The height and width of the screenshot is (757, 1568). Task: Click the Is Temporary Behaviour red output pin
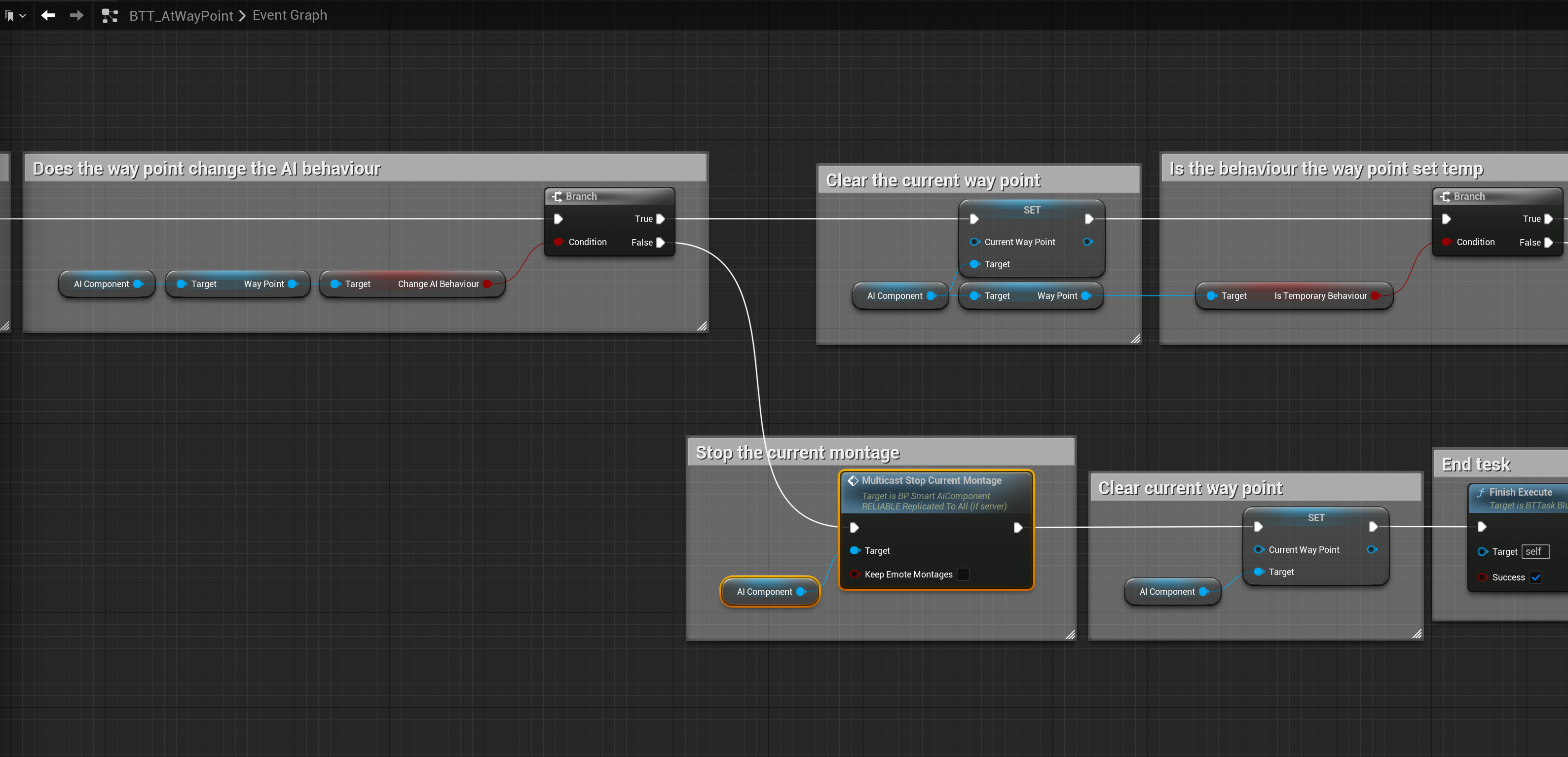click(x=1375, y=296)
